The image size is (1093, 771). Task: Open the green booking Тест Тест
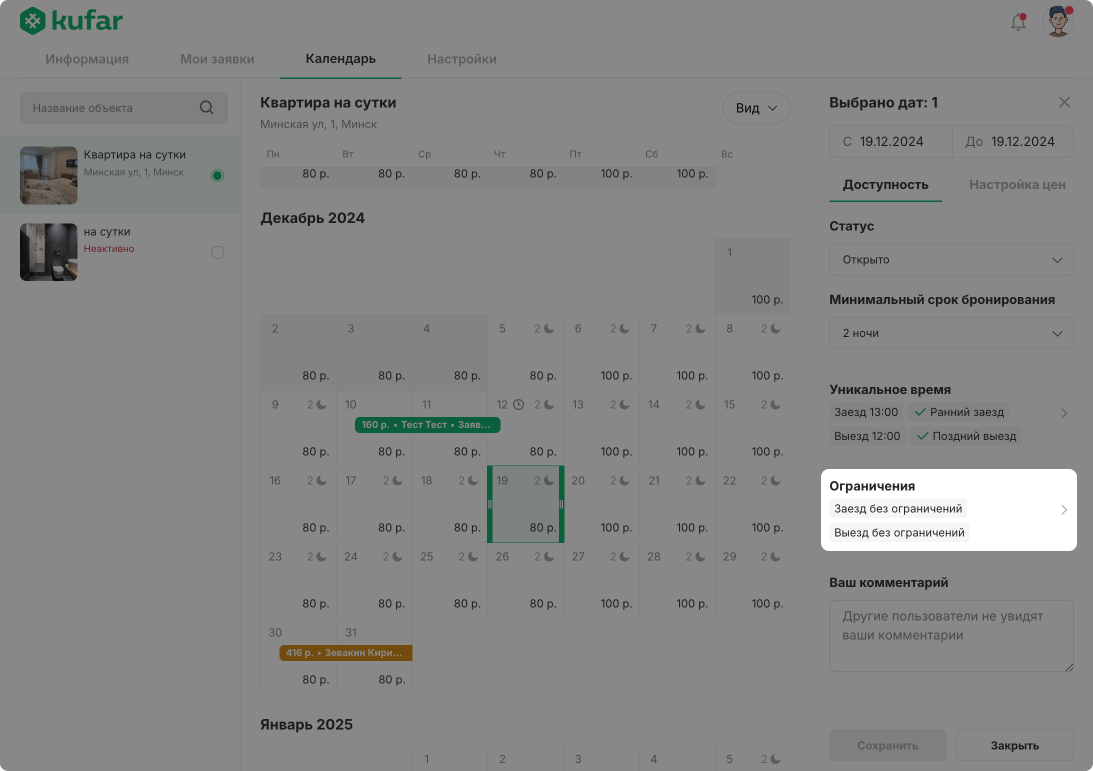click(427, 425)
